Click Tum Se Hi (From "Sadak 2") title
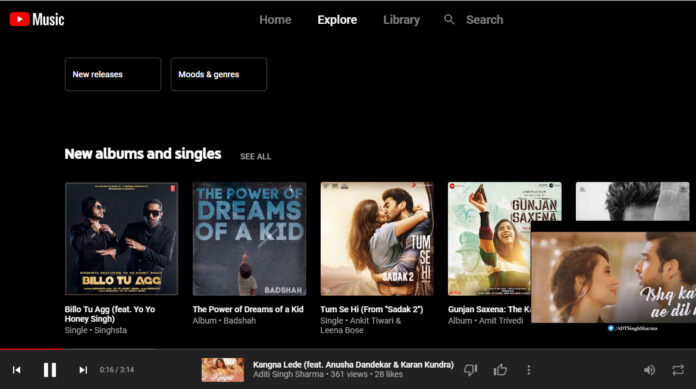The image size is (696, 389). (372, 309)
